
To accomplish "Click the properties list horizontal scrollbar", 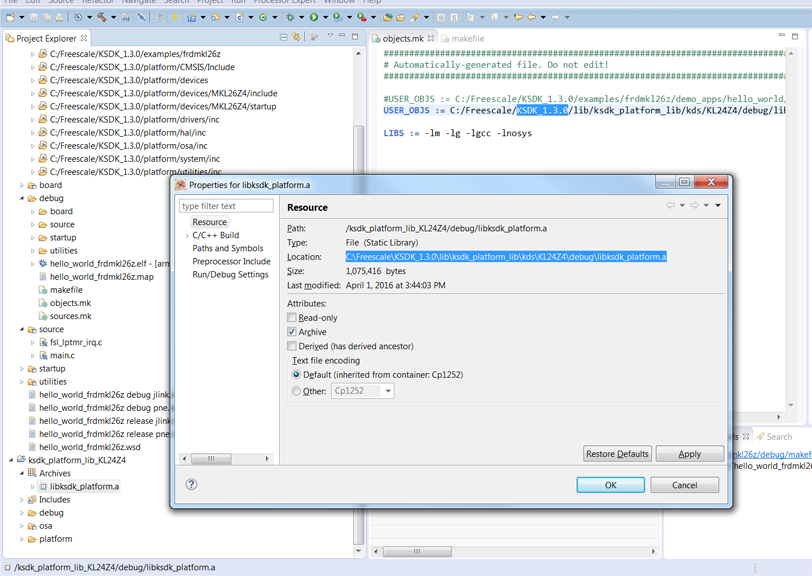I will pyautogui.click(x=226, y=458).
